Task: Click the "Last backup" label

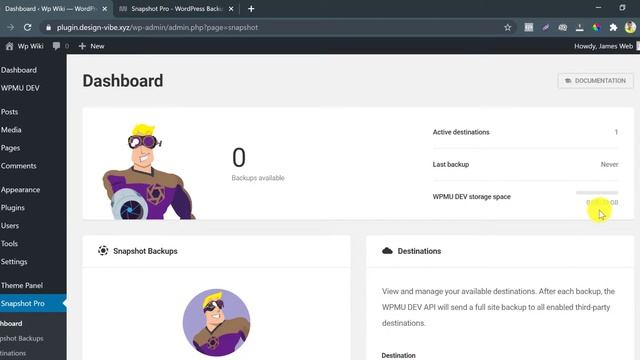Action: pyautogui.click(x=451, y=164)
